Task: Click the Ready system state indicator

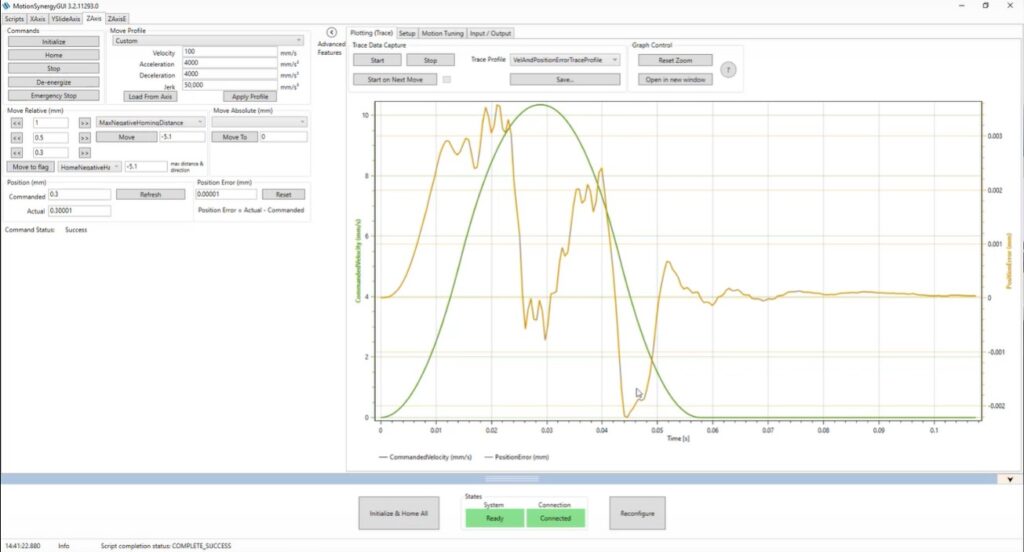Action: coord(494,518)
